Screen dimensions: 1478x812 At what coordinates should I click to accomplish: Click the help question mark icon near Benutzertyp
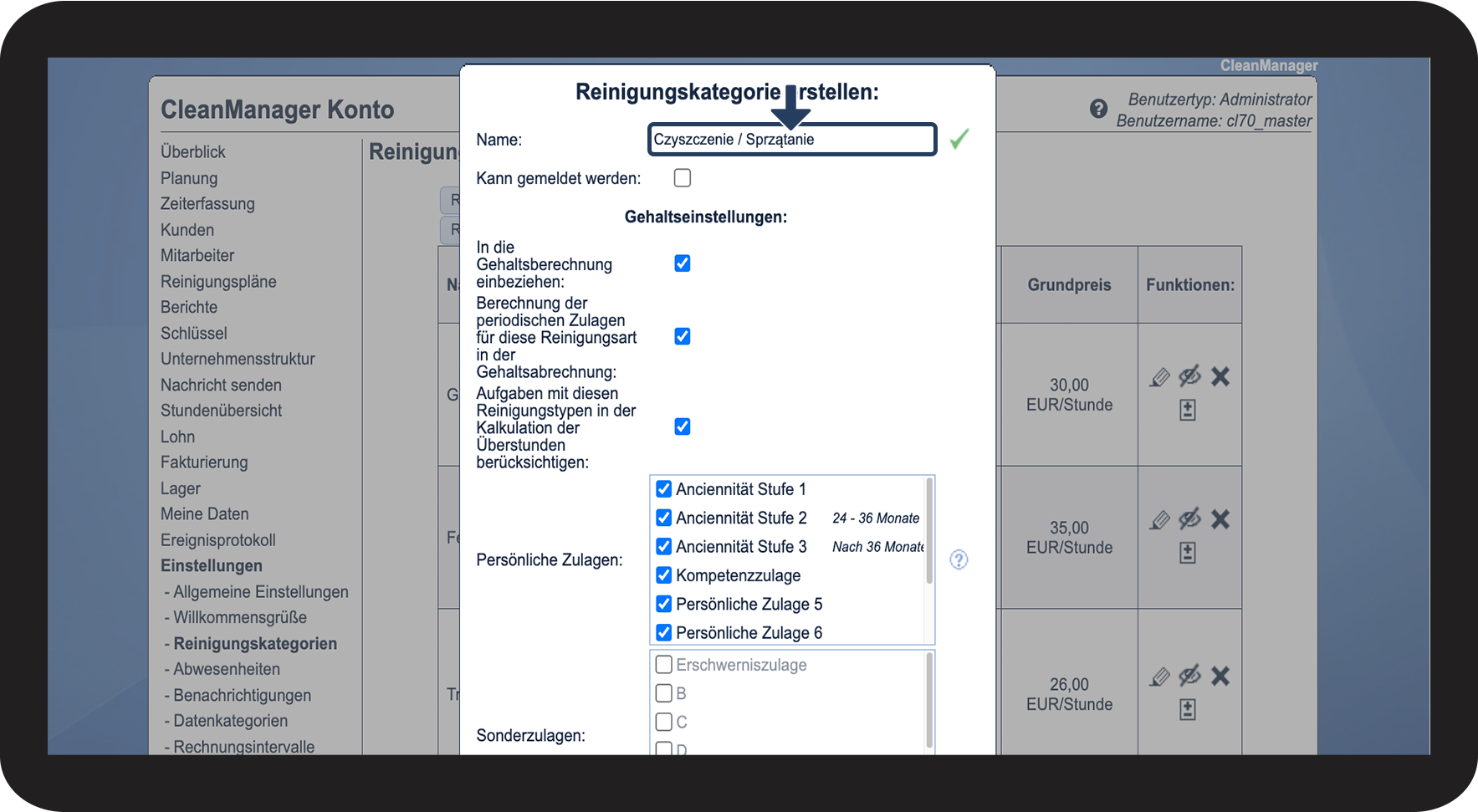[x=1098, y=109]
